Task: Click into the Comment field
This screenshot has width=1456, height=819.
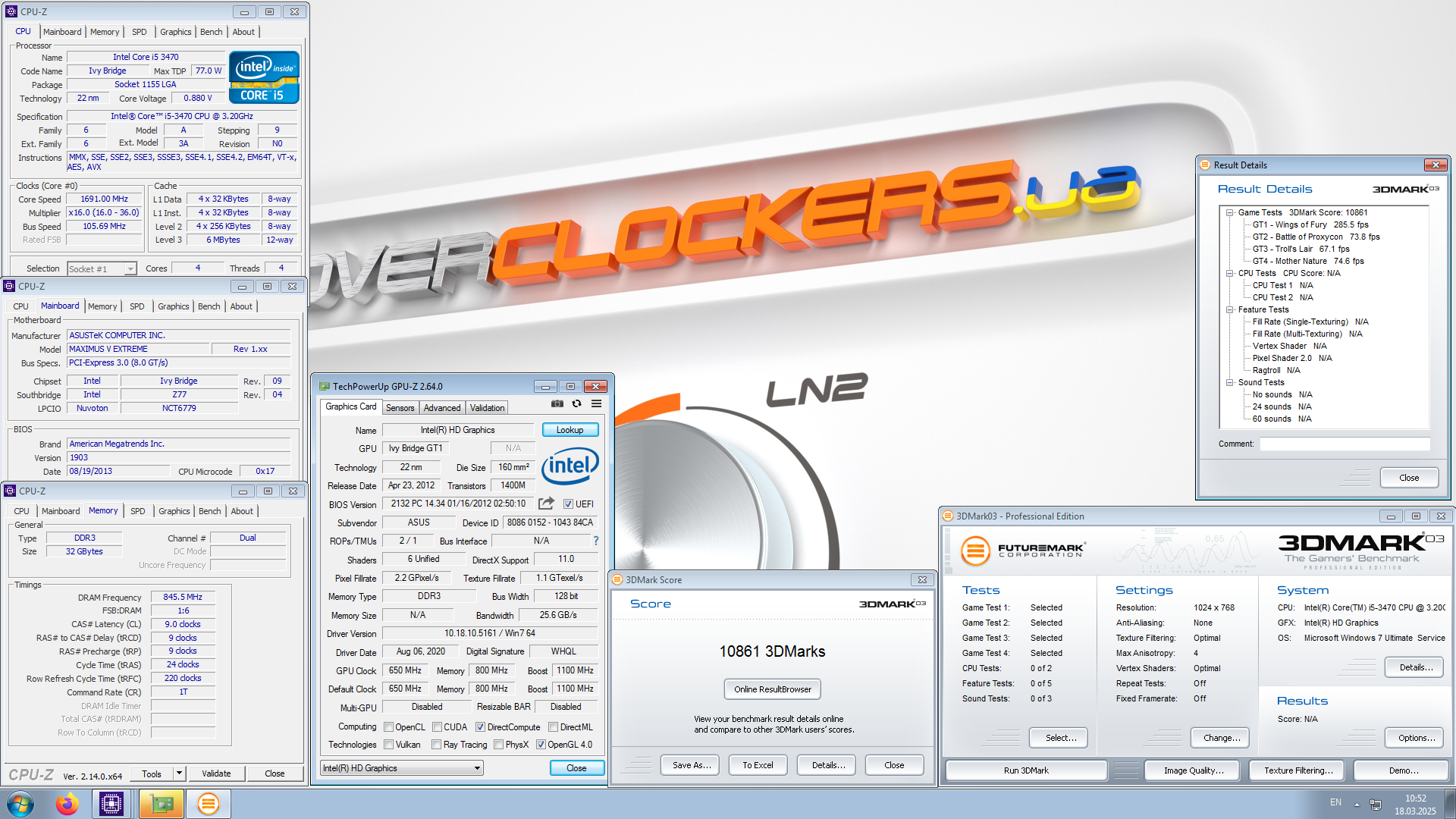Action: click(1345, 444)
